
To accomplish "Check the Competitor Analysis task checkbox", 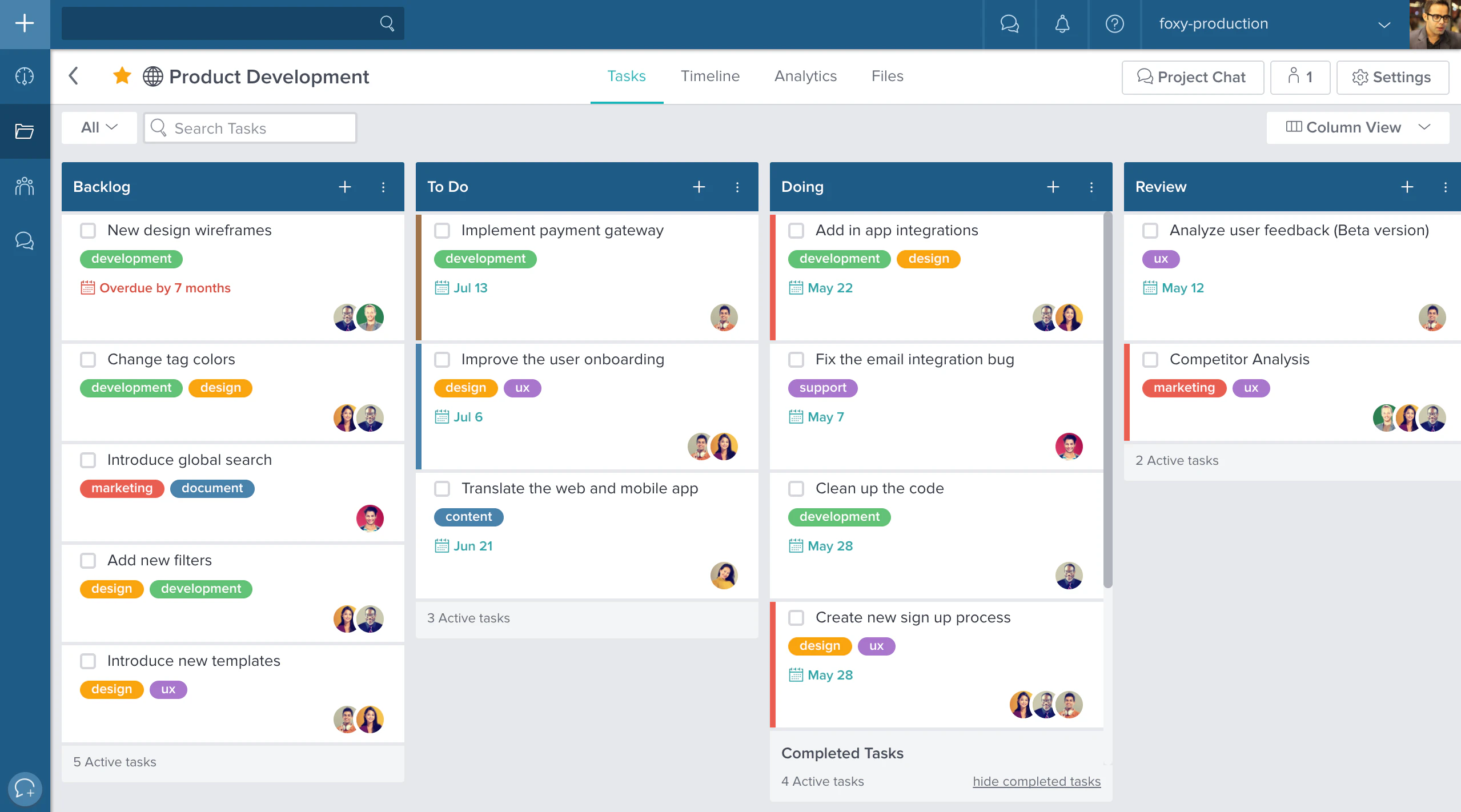I will click(1150, 360).
